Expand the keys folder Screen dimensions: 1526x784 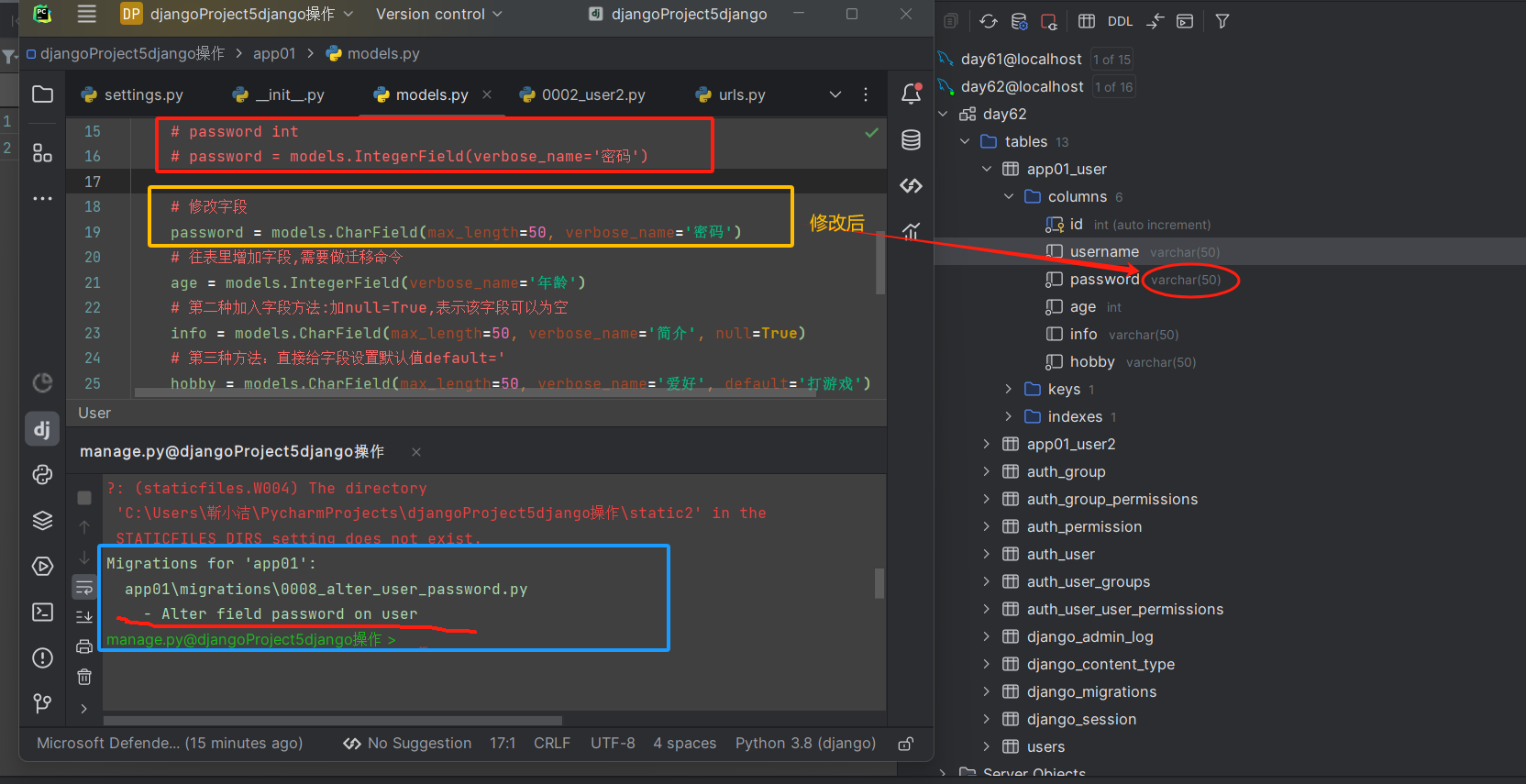[1009, 390]
